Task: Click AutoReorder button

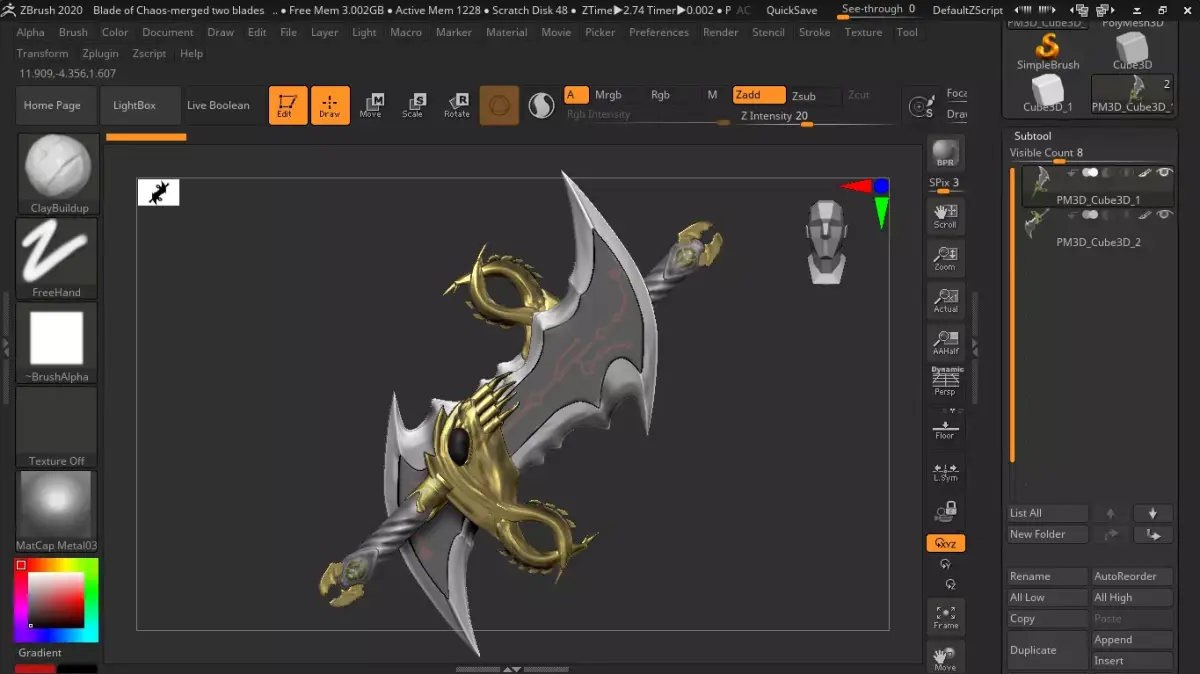Action: coord(1132,576)
